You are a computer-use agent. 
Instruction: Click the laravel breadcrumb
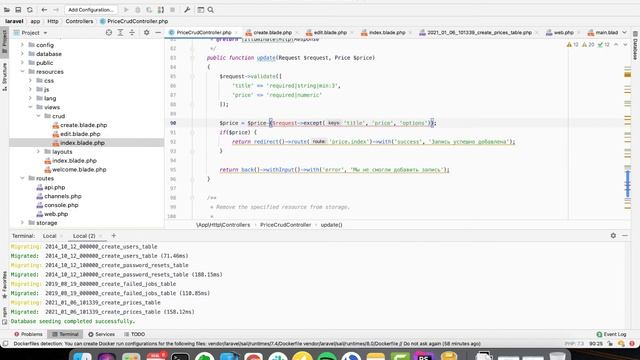pos(14,21)
